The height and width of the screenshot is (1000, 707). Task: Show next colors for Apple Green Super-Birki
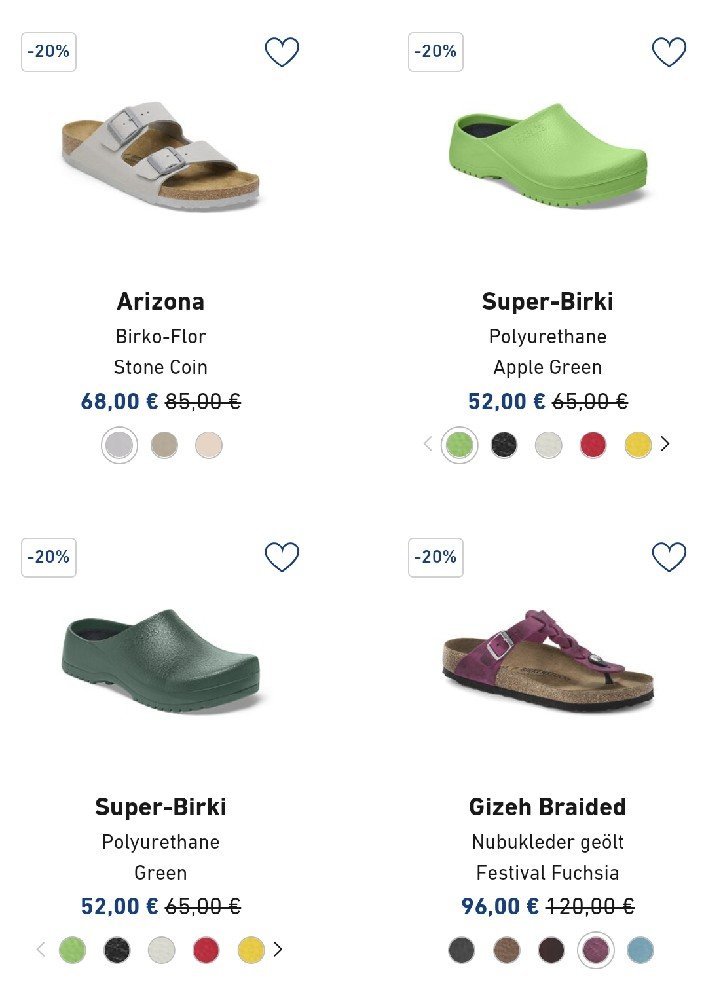(665, 444)
